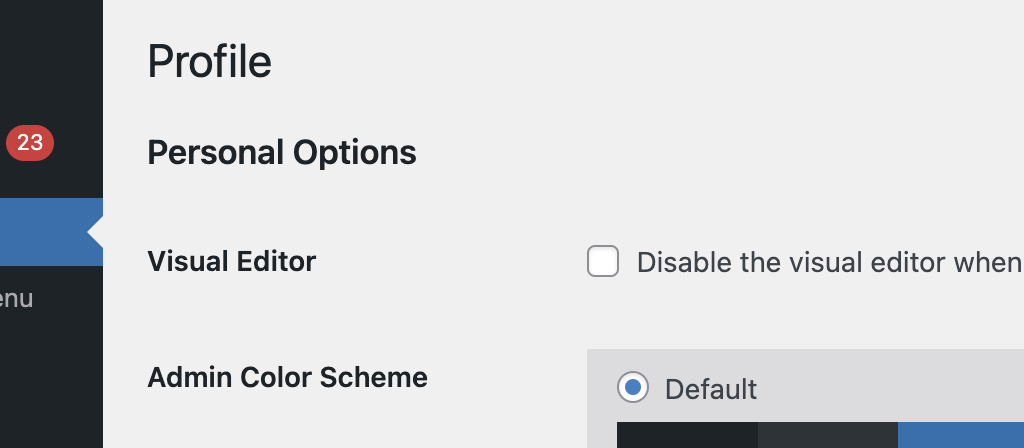Click the red 23 notification badge
1024x448 pixels.
point(30,143)
